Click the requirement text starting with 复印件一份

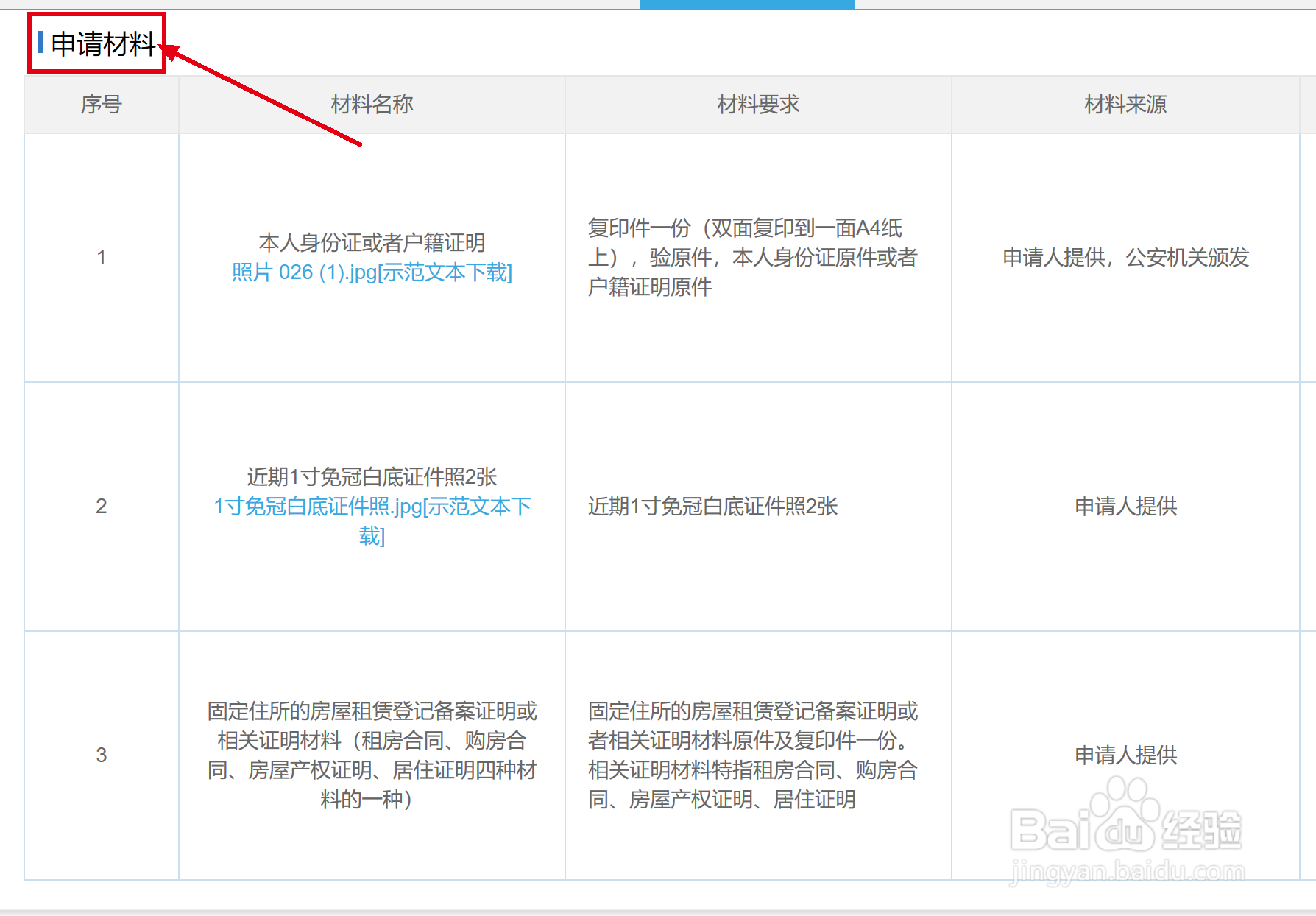point(752,258)
